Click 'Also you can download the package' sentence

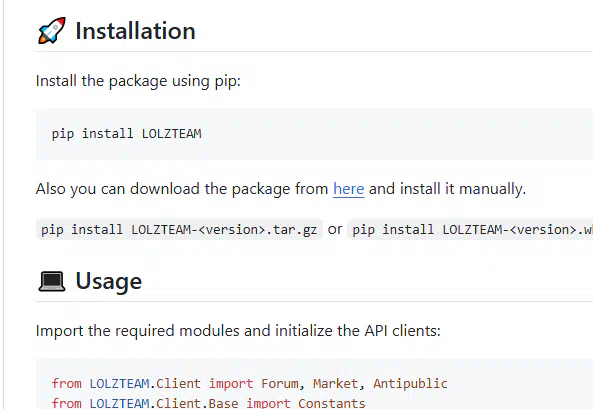281,189
